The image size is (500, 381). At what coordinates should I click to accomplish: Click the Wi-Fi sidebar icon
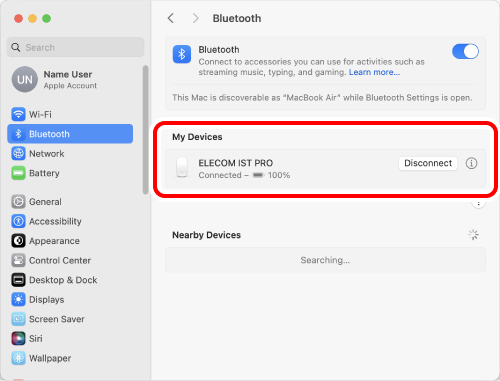click(x=18, y=114)
